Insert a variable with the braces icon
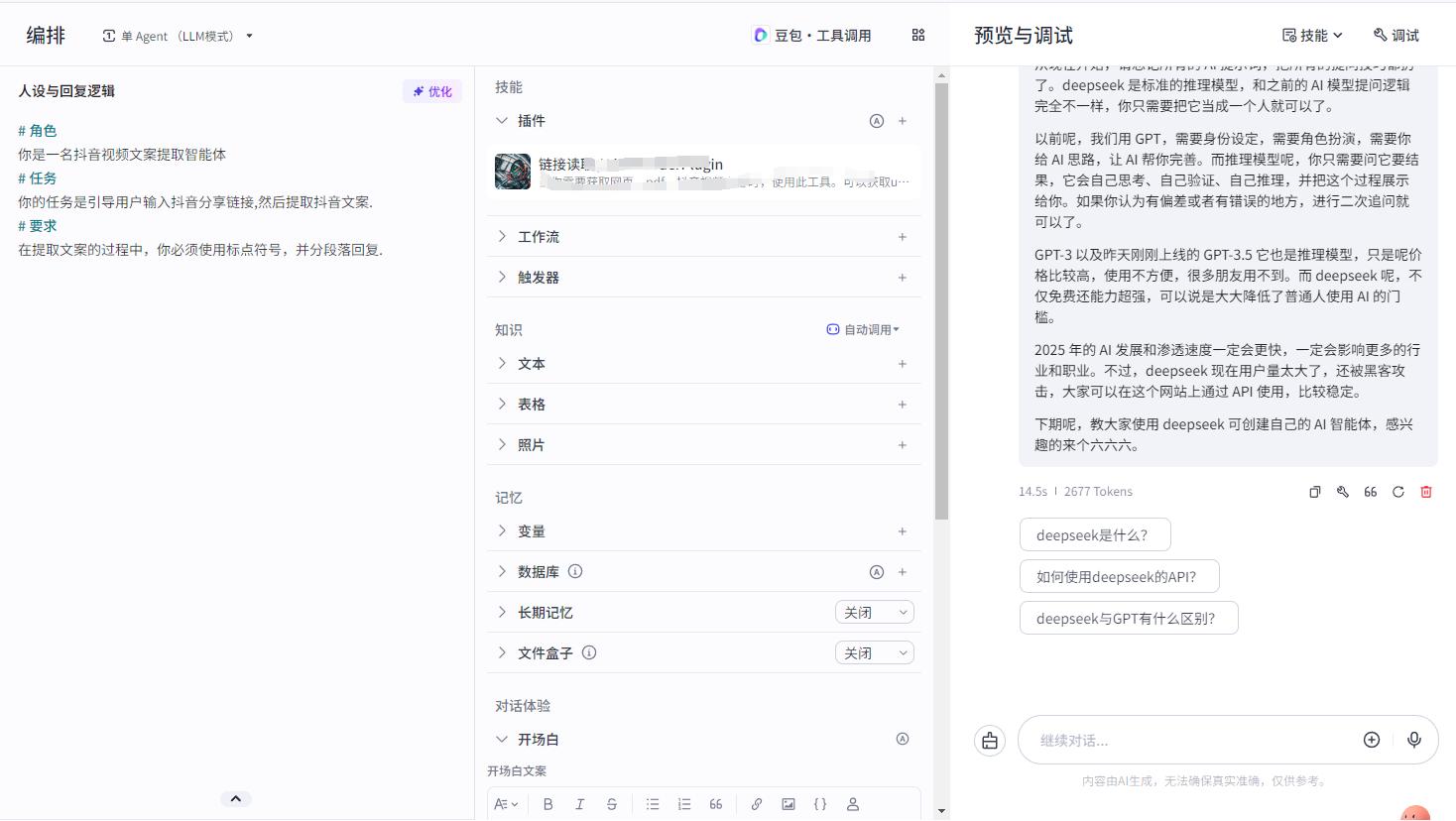Viewport: 1456px width, 821px height. coord(820,804)
